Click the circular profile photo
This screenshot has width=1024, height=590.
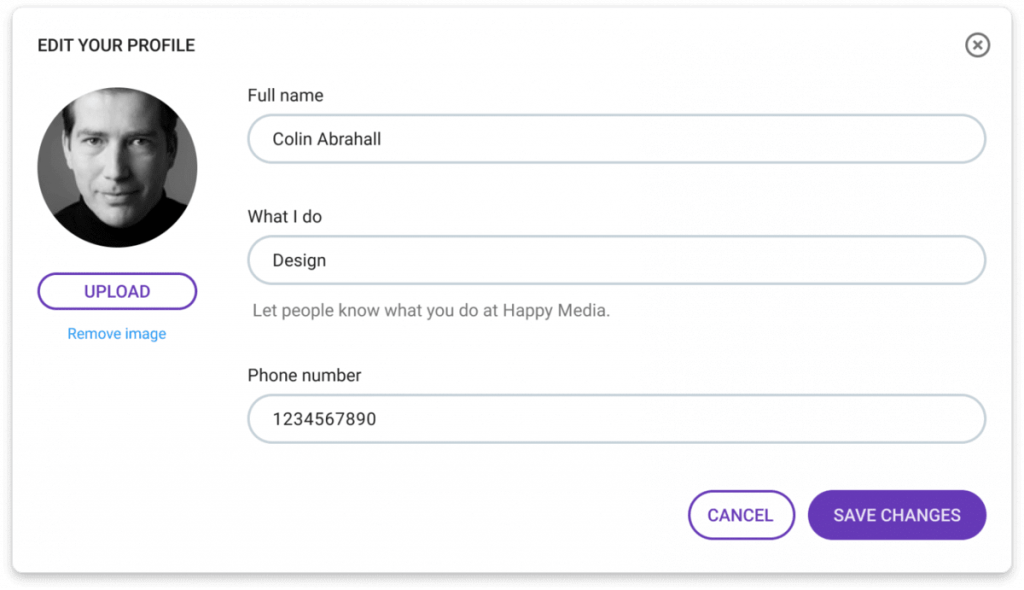[x=118, y=167]
